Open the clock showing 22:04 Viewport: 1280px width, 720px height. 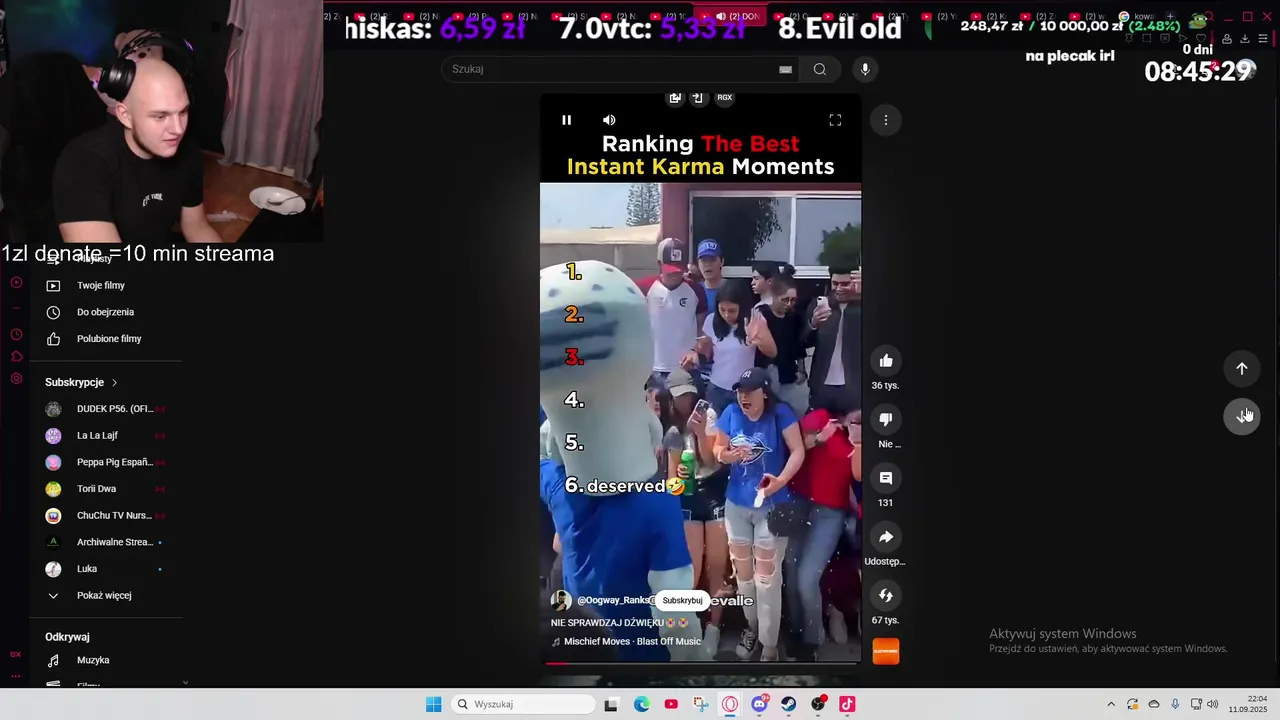[1248, 704]
